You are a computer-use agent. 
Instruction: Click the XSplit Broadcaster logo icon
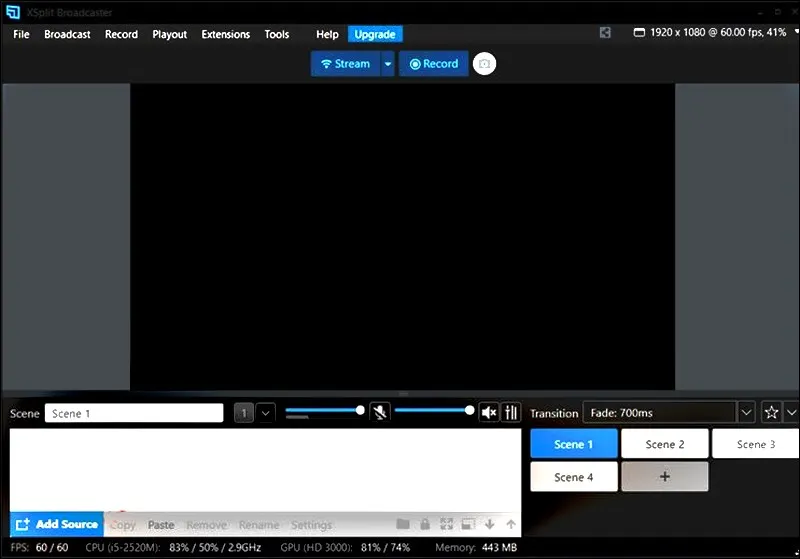(x=13, y=12)
